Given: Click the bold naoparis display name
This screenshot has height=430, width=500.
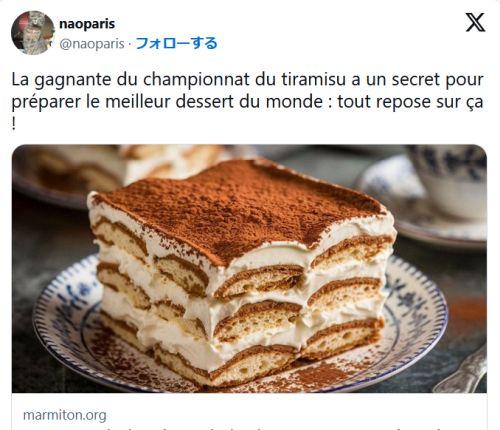Looking at the screenshot, I should point(87,24).
